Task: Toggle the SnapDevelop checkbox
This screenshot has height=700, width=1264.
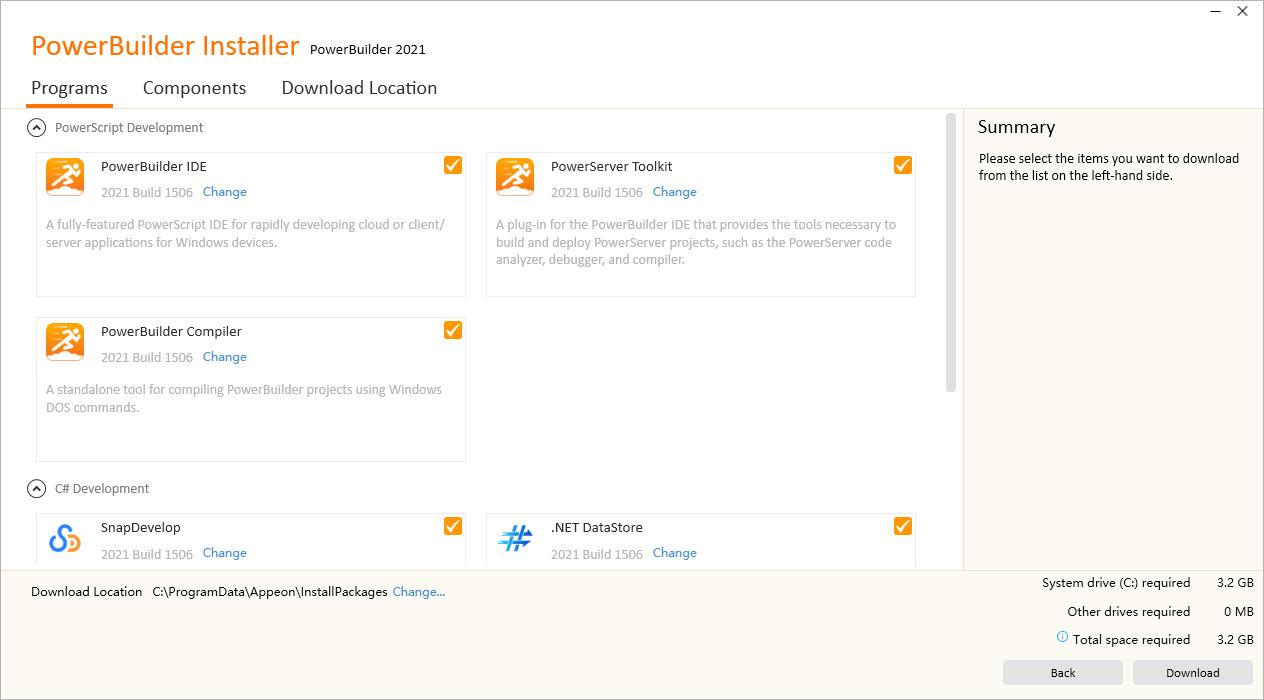Action: click(x=453, y=526)
